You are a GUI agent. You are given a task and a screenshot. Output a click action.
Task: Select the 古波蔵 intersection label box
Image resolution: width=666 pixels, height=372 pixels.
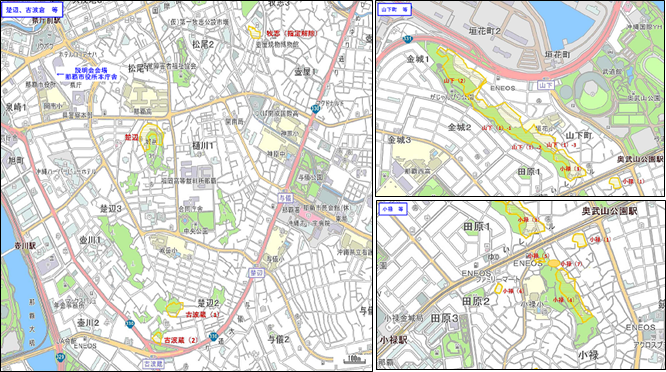[153, 364]
